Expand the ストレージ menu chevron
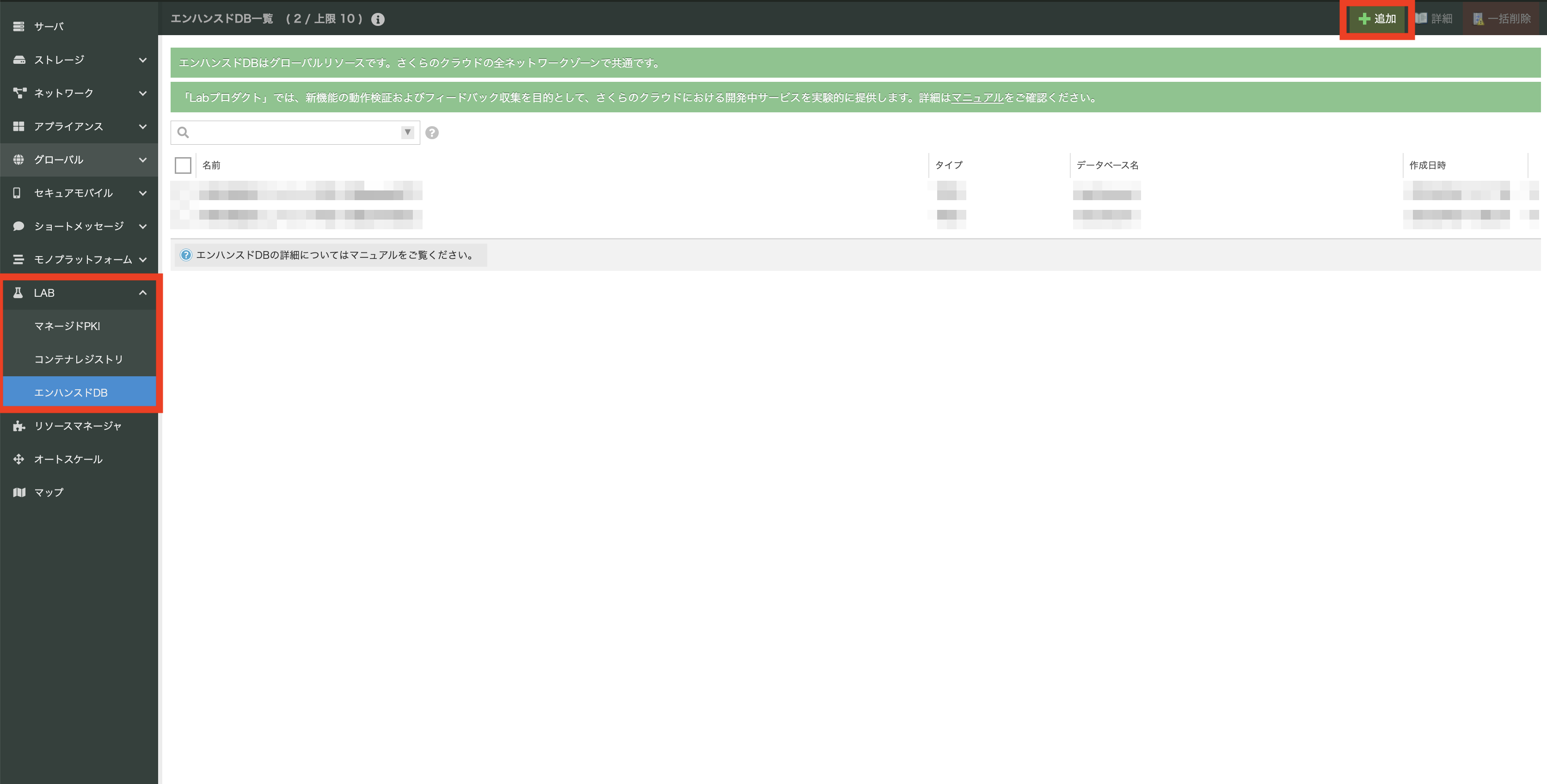1547x784 pixels. (x=143, y=60)
